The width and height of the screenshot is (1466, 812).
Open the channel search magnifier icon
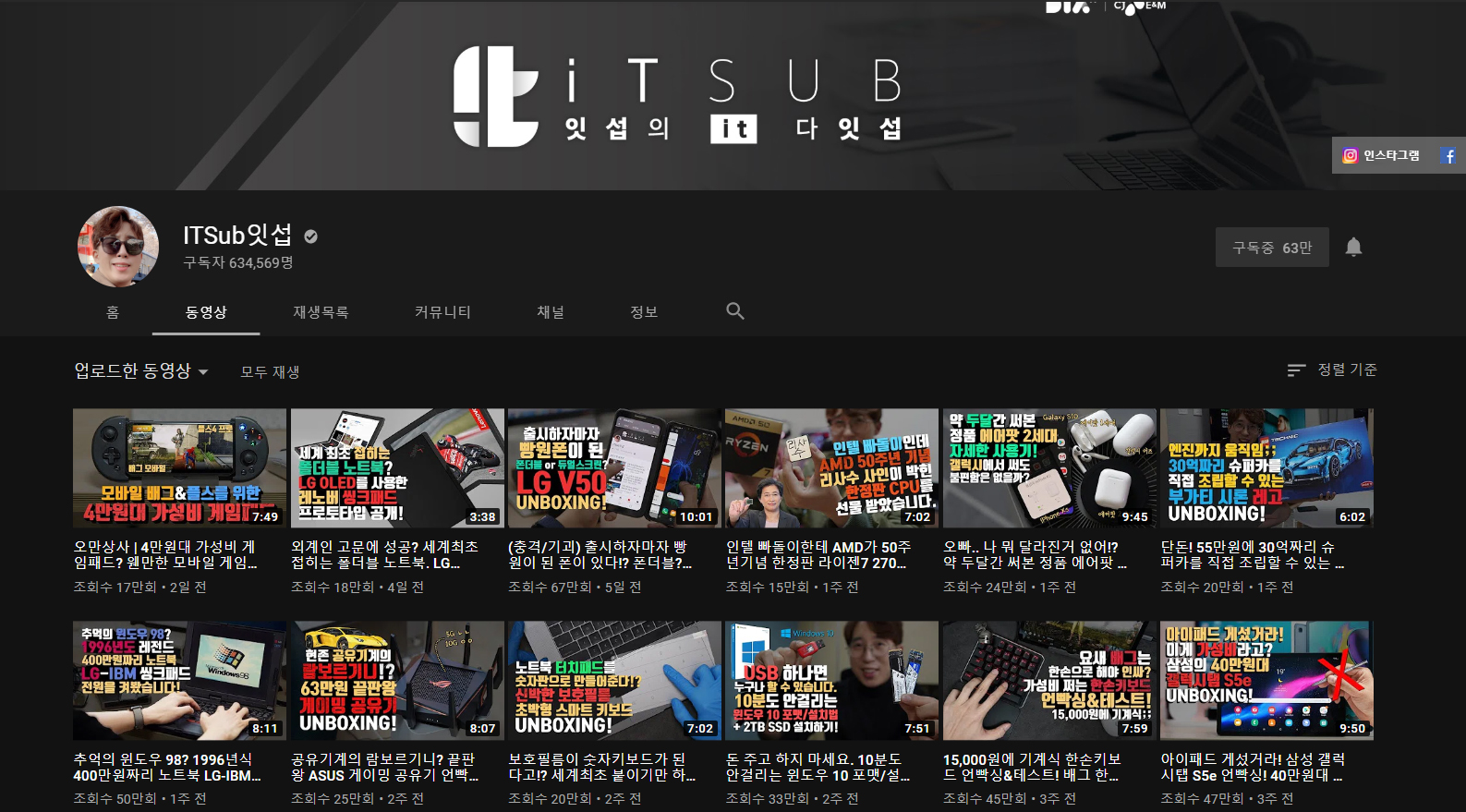735,311
